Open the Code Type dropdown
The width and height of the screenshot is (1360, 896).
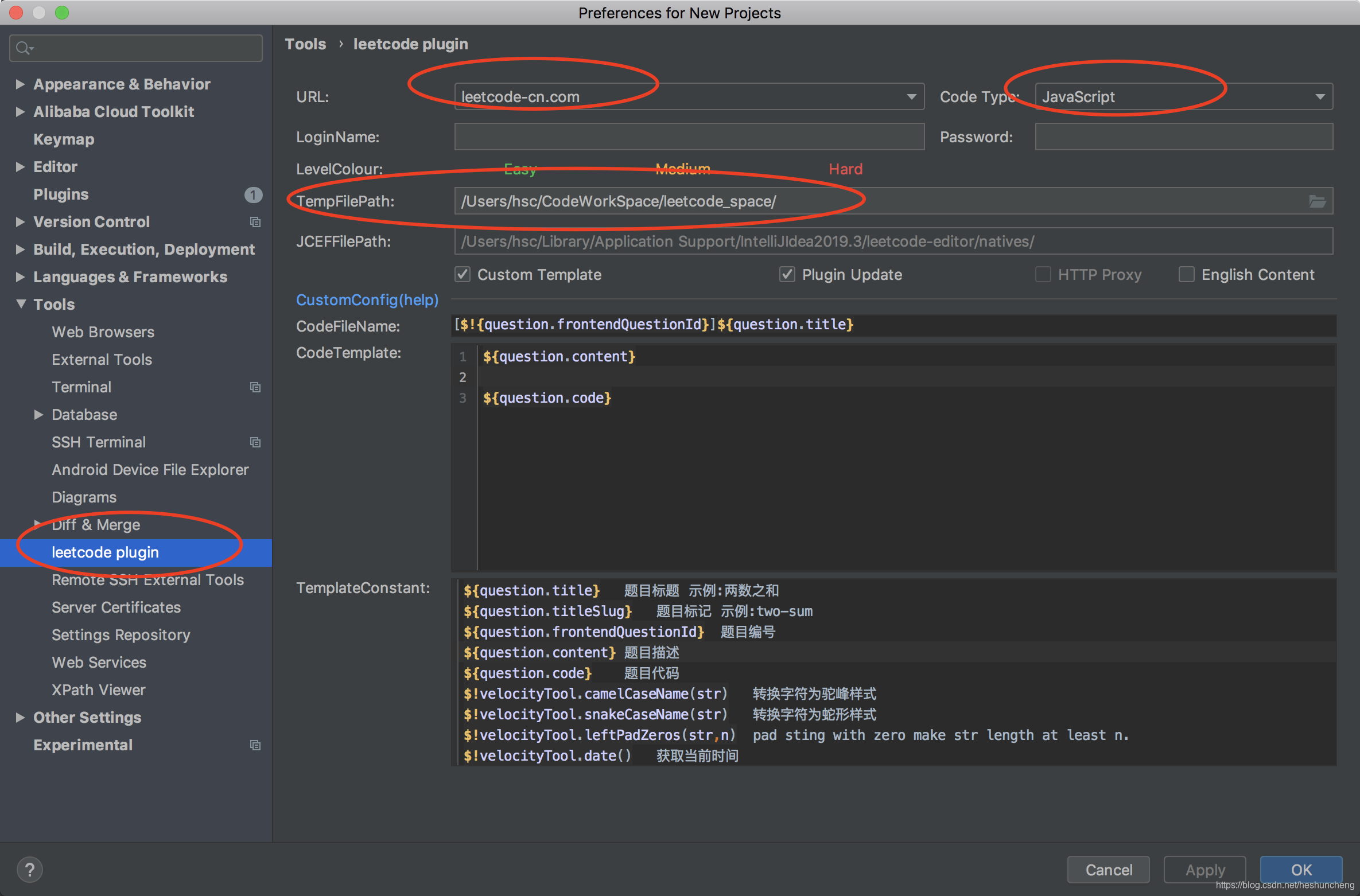pyautogui.click(x=1319, y=96)
